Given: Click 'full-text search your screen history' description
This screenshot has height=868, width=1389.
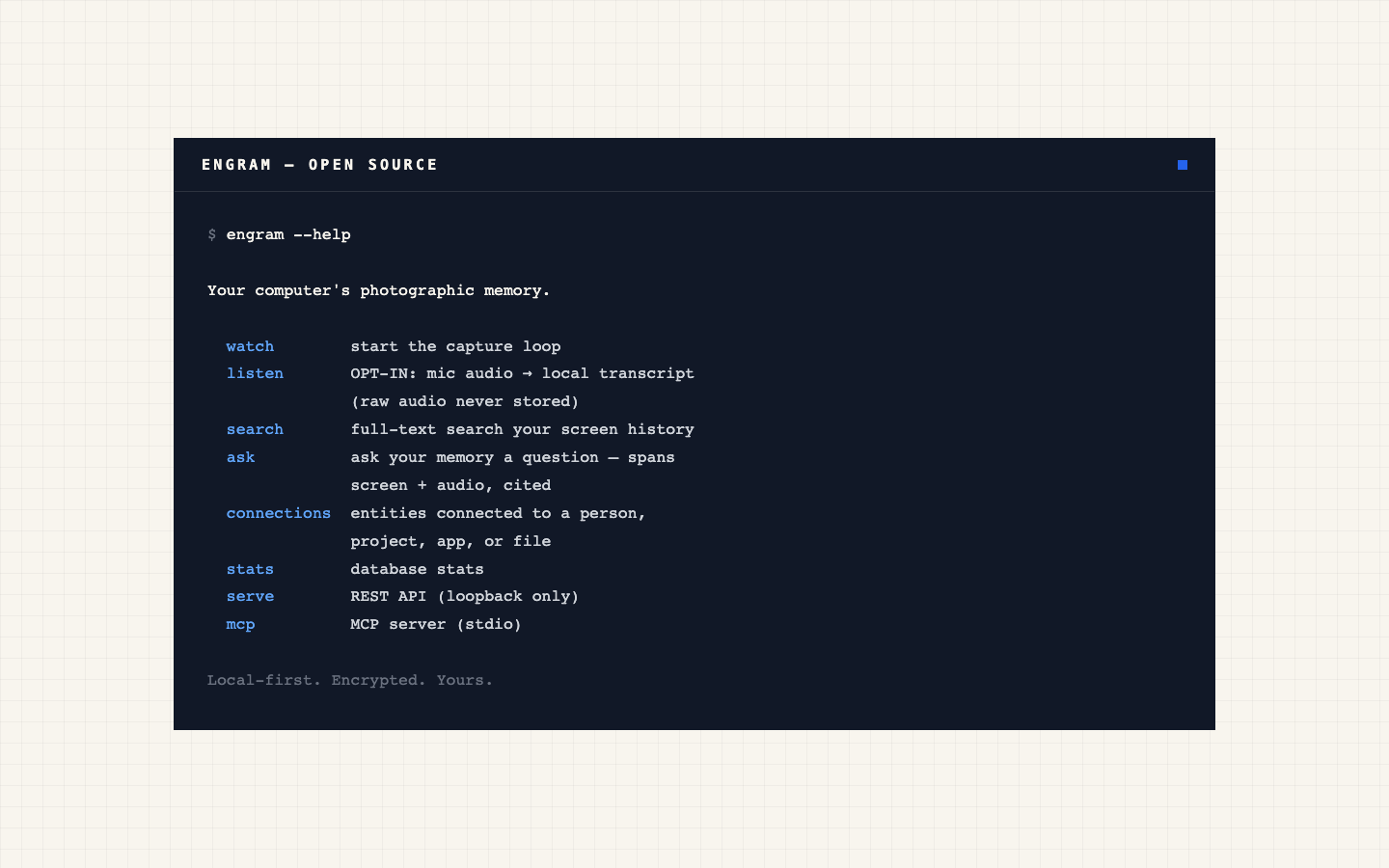Looking at the screenshot, I should (x=522, y=429).
